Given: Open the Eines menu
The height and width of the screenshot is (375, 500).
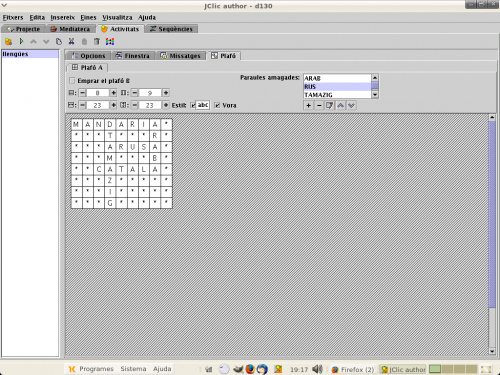Looking at the screenshot, I should (88, 17).
